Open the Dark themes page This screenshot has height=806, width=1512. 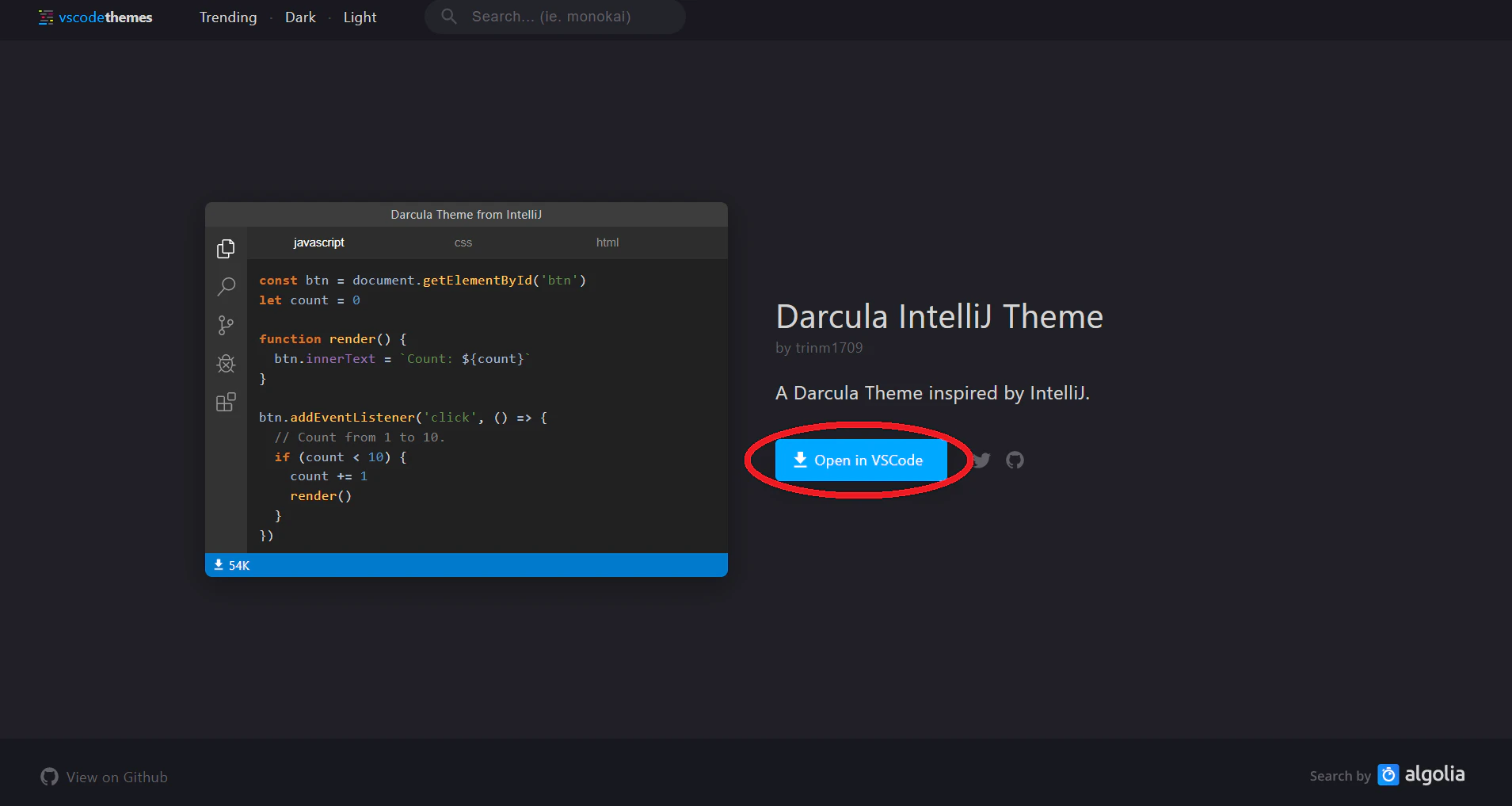[x=300, y=17]
